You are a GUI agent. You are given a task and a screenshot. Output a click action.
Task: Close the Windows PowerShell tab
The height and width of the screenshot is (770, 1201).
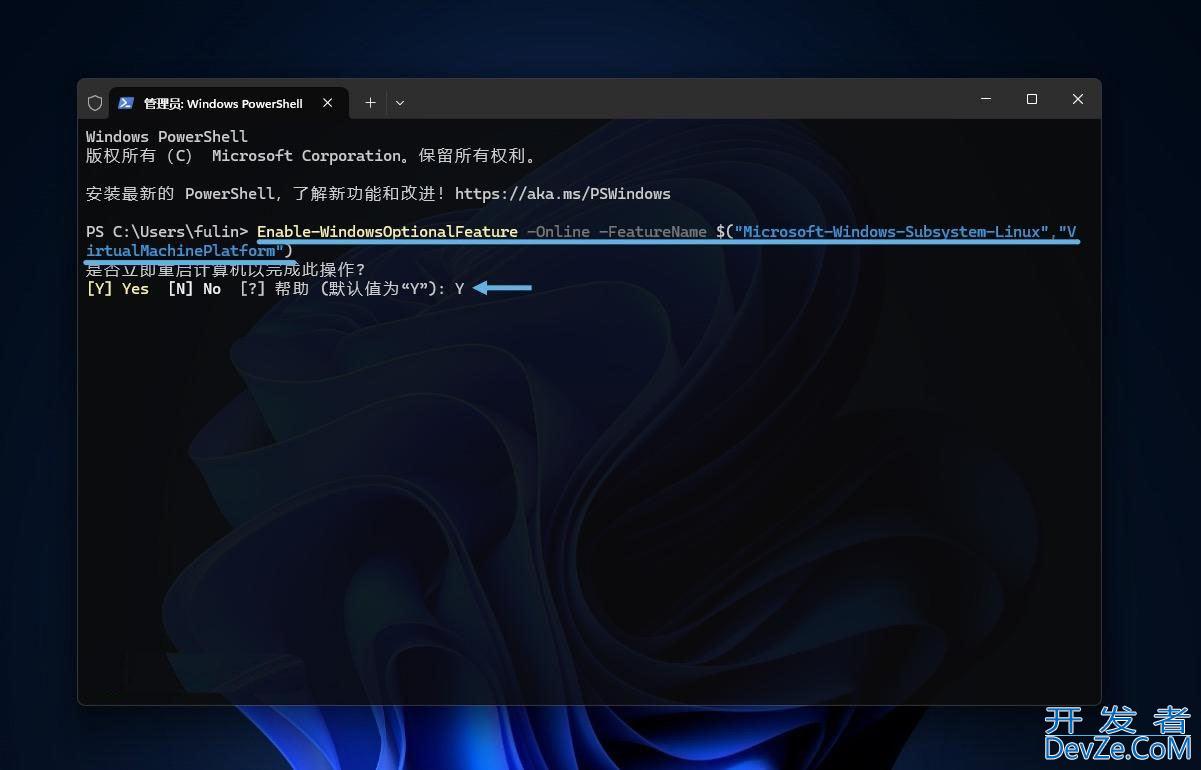point(327,103)
